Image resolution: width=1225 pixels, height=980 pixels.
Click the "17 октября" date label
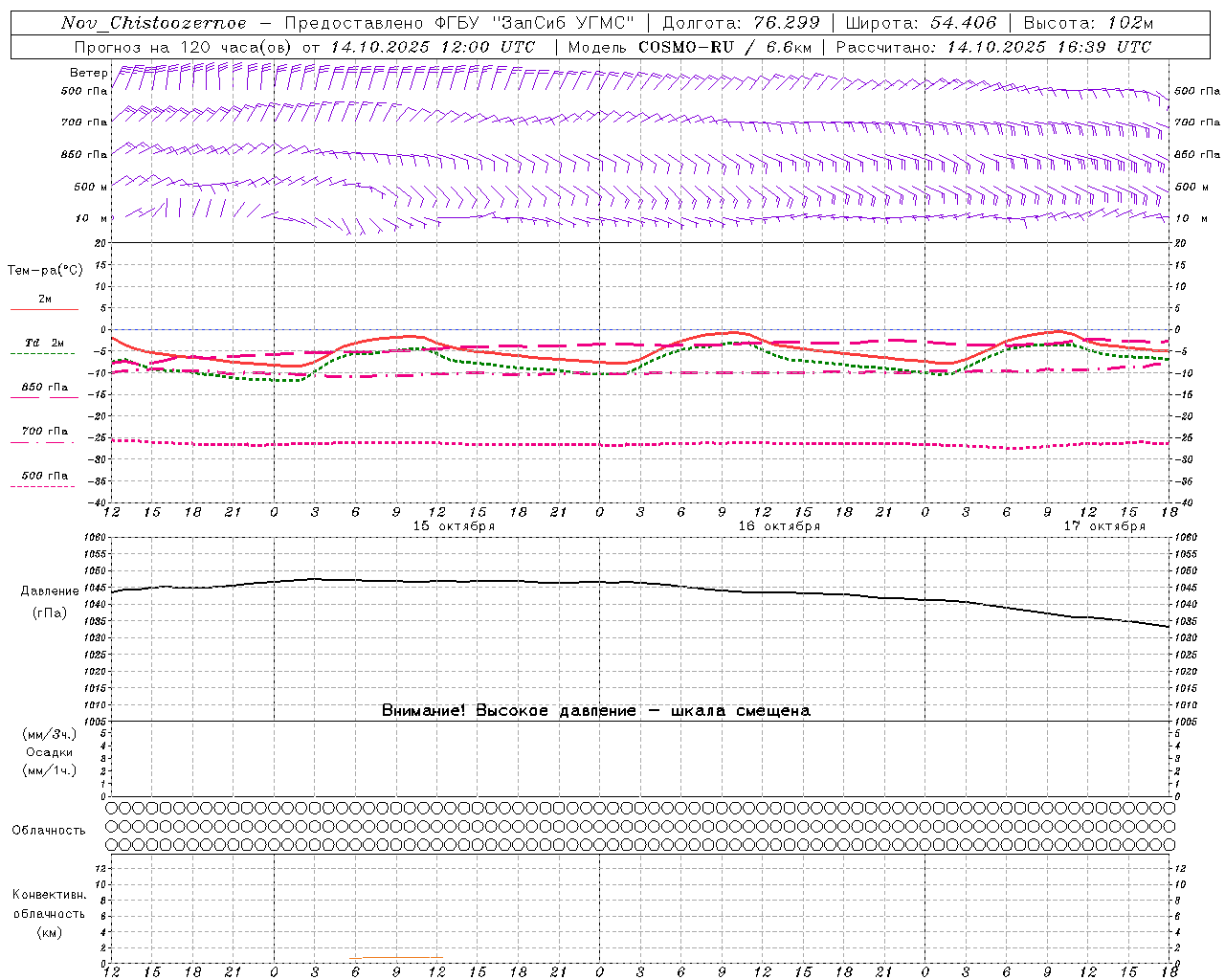pos(1104,526)
